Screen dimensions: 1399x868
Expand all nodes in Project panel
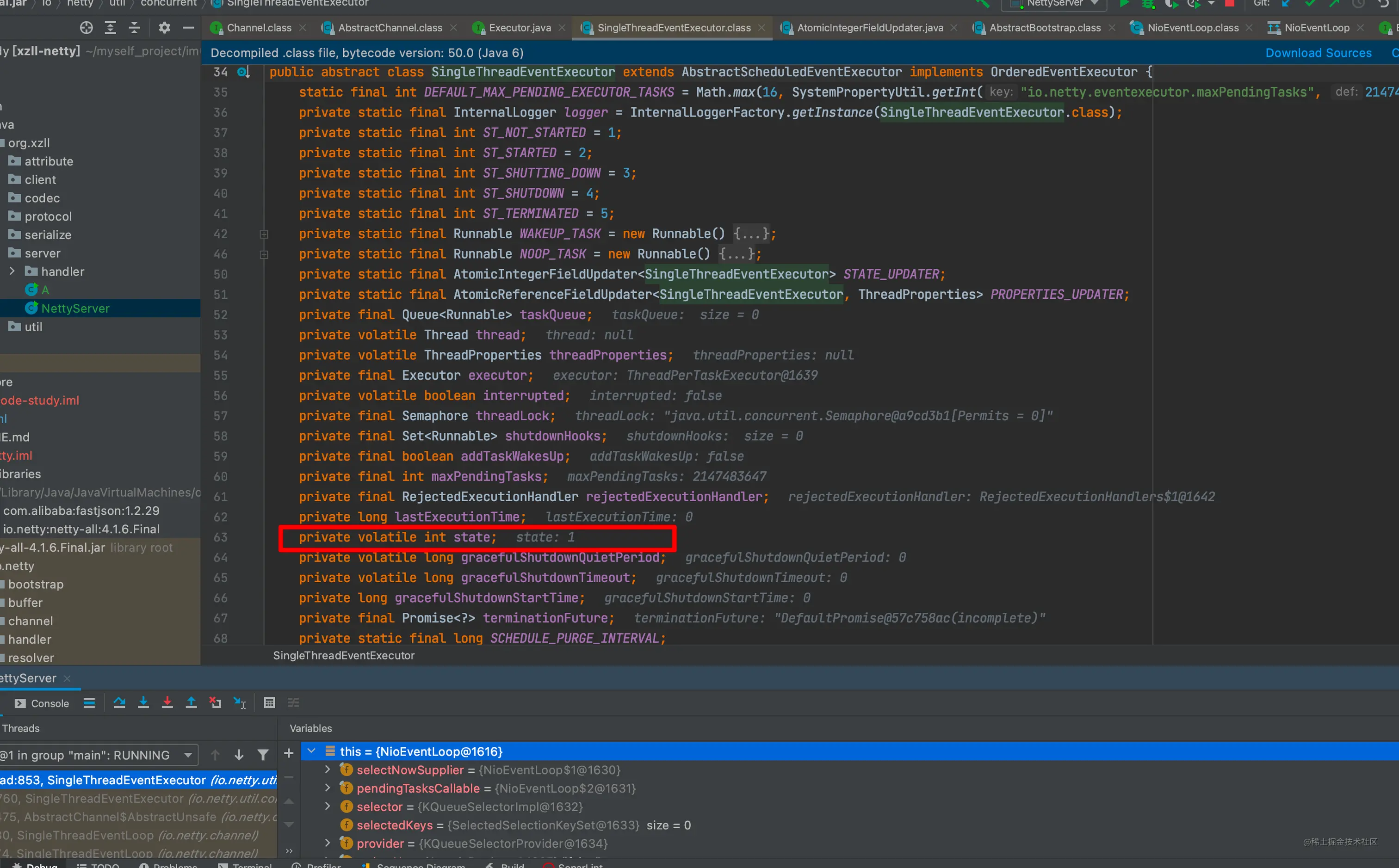110,27
